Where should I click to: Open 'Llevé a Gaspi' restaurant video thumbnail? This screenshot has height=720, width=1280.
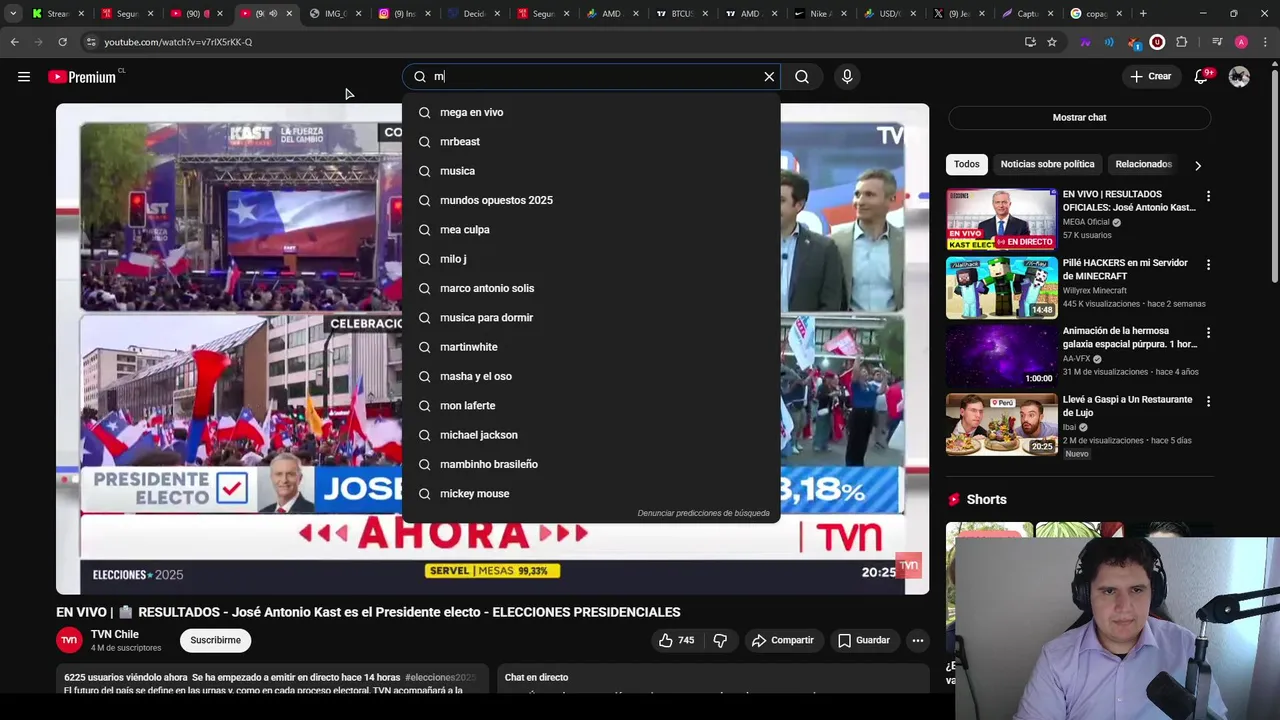point(1001,424)
